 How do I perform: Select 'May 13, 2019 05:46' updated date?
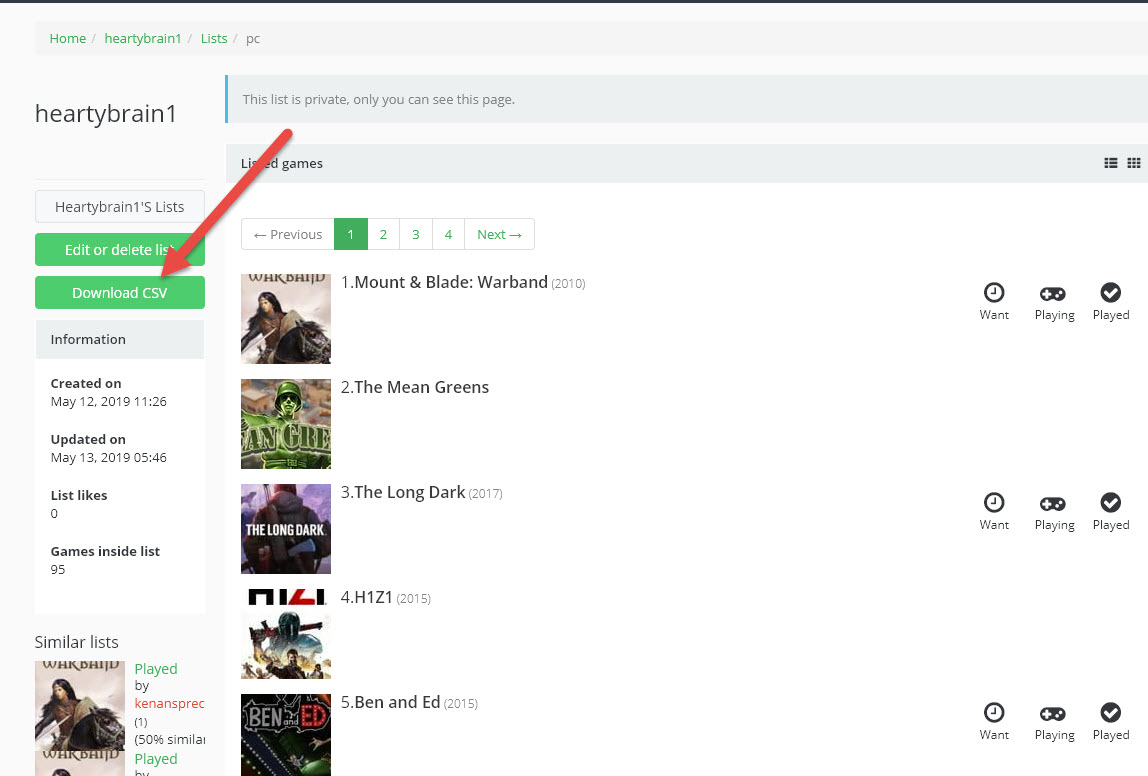click(108, 458)
